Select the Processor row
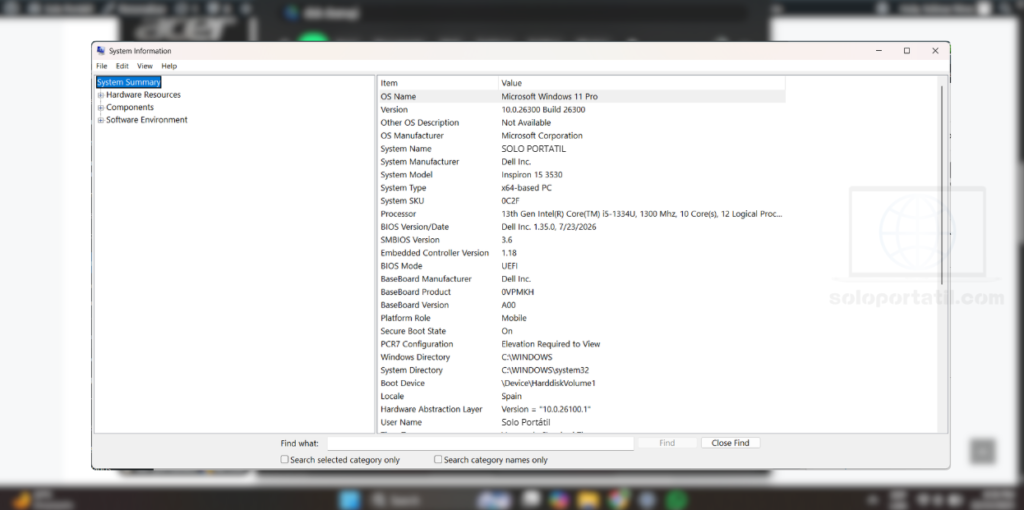This screenshot has width=1024, height=510. click(x=581, y=214)
